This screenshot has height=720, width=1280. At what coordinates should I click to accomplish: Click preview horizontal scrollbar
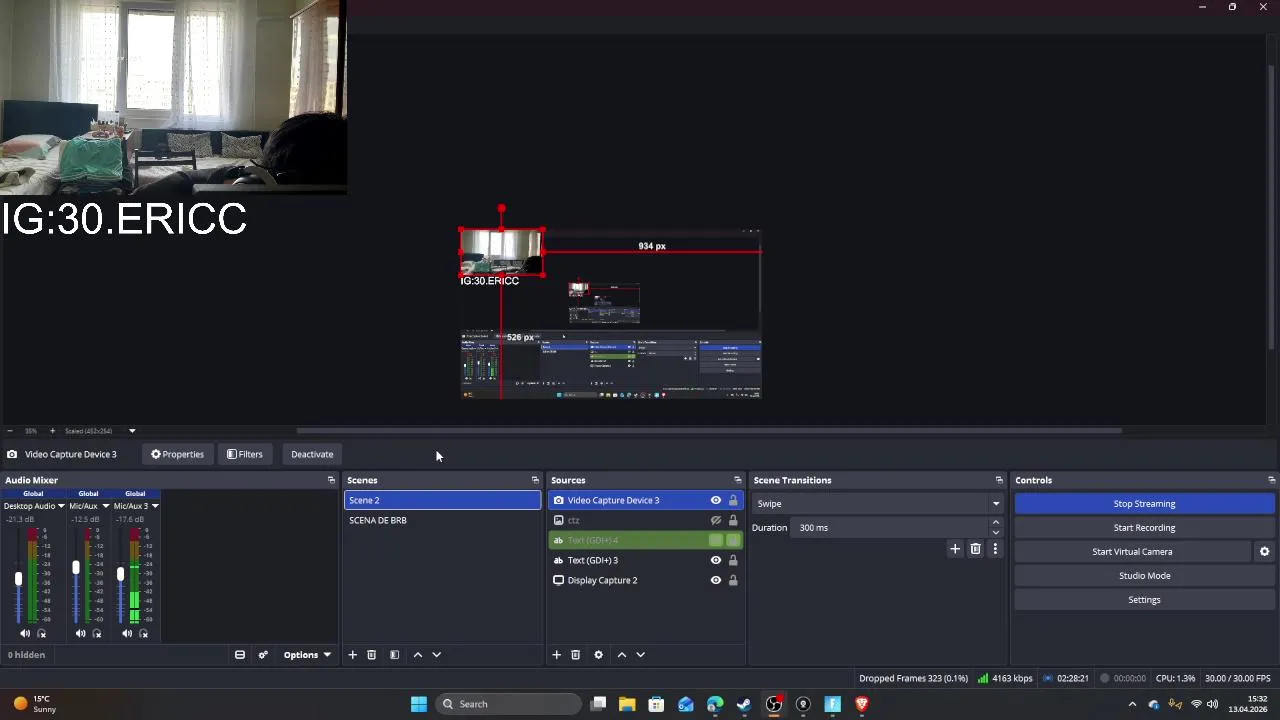[709, 431]
